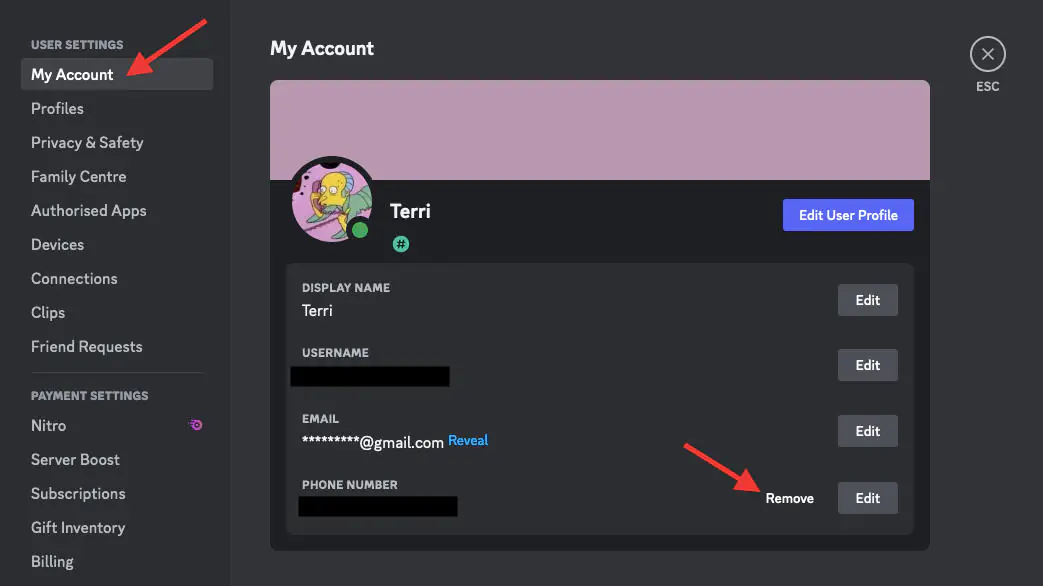Click the hashtag badge under the username Terri
This screenshot has height=586, width=1043.
(400, 243)
